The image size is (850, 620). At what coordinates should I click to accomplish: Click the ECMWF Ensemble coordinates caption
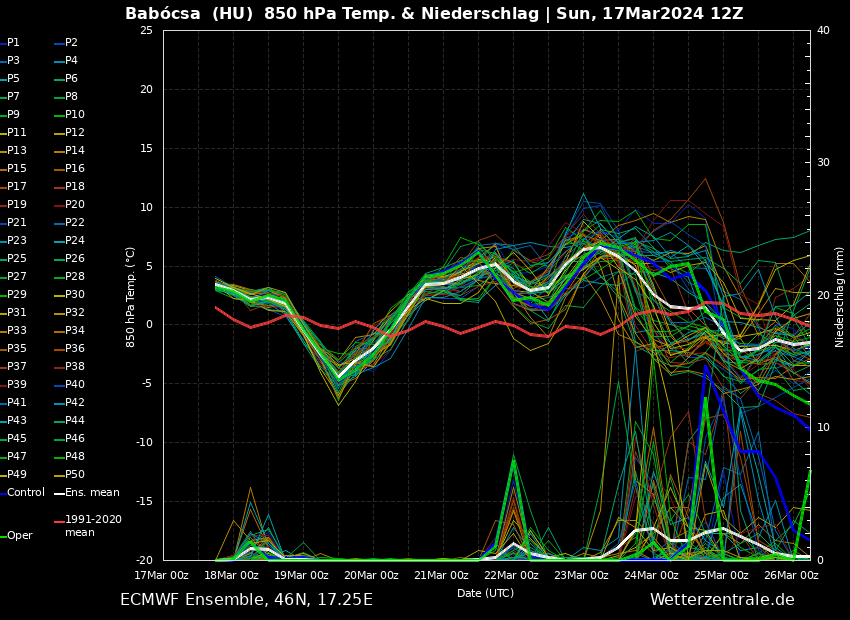click(246, 600)
